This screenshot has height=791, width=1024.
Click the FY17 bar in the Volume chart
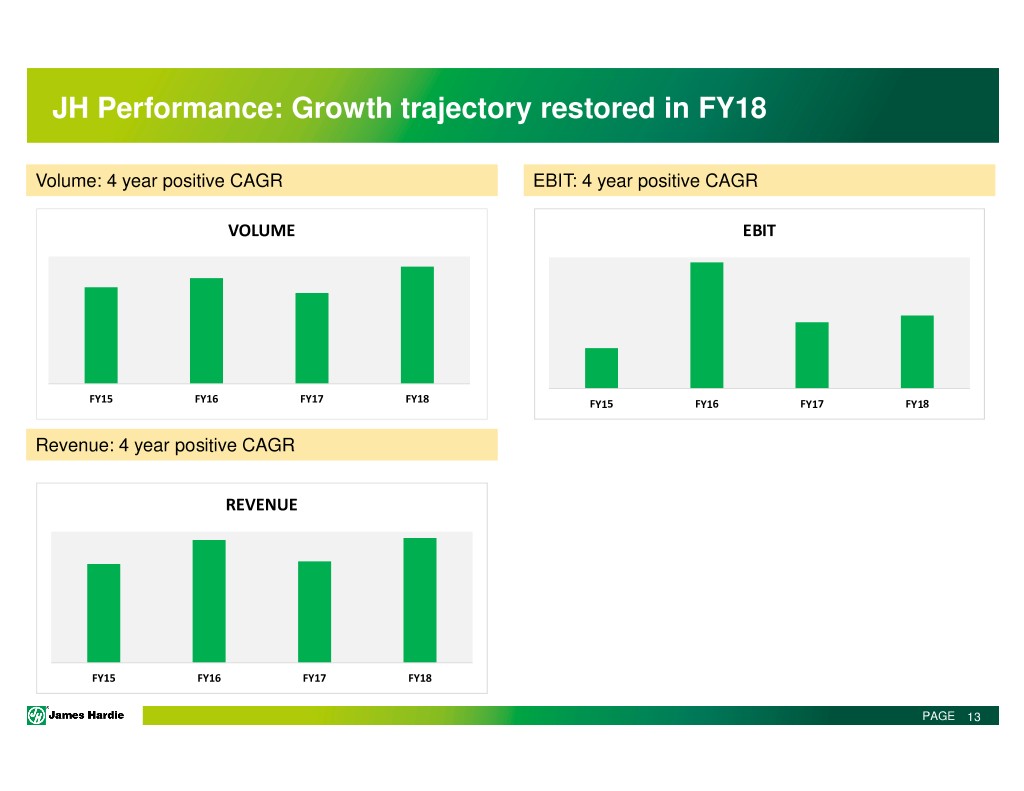[312, 338]
